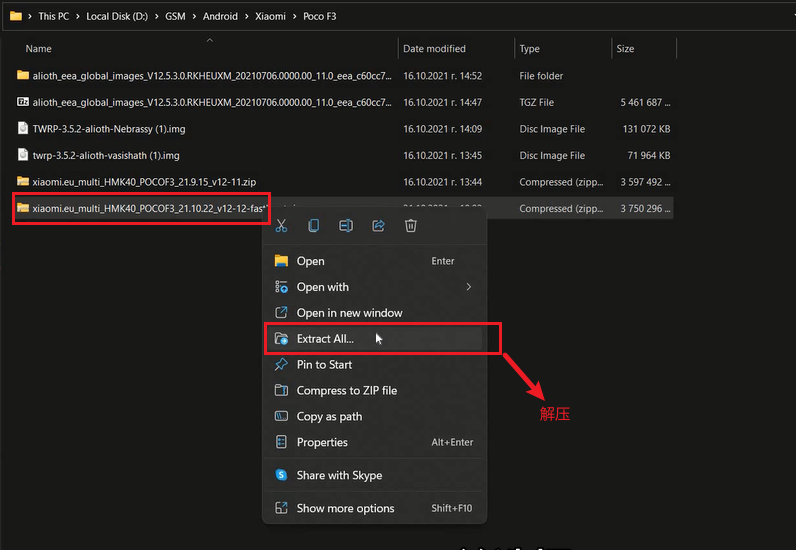Click the TGZ File type cell
The image size is (796, 550).
pos(537,103)
